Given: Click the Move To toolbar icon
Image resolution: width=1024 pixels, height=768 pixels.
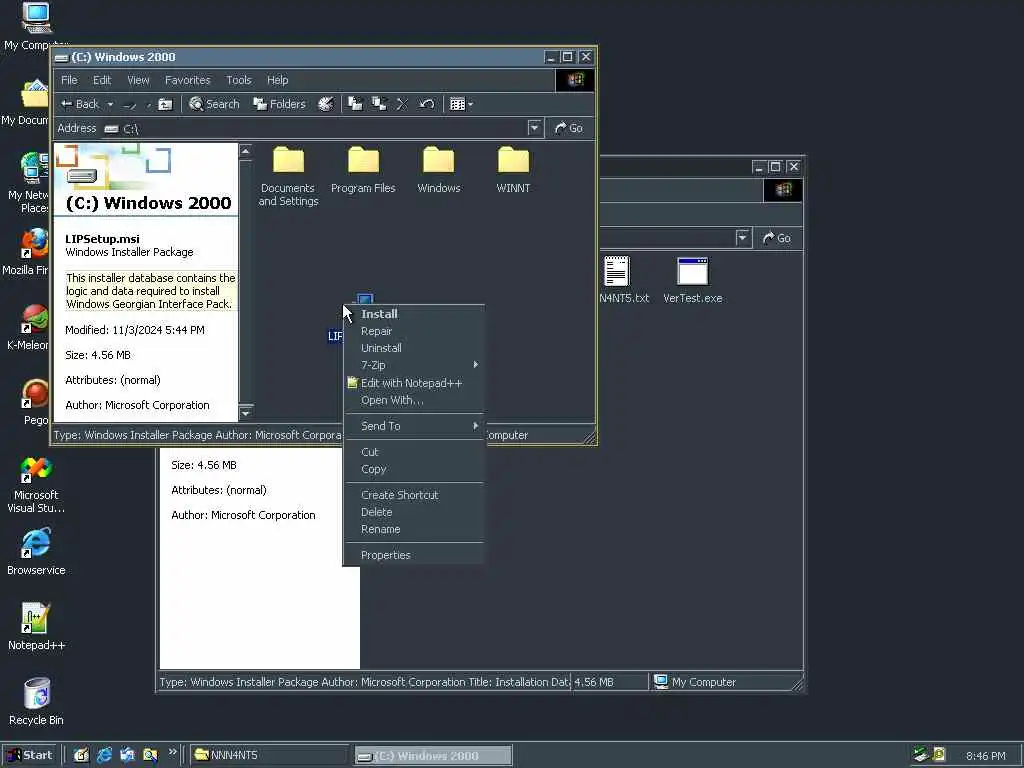Looking at the screenshot, I should point(355,104).
